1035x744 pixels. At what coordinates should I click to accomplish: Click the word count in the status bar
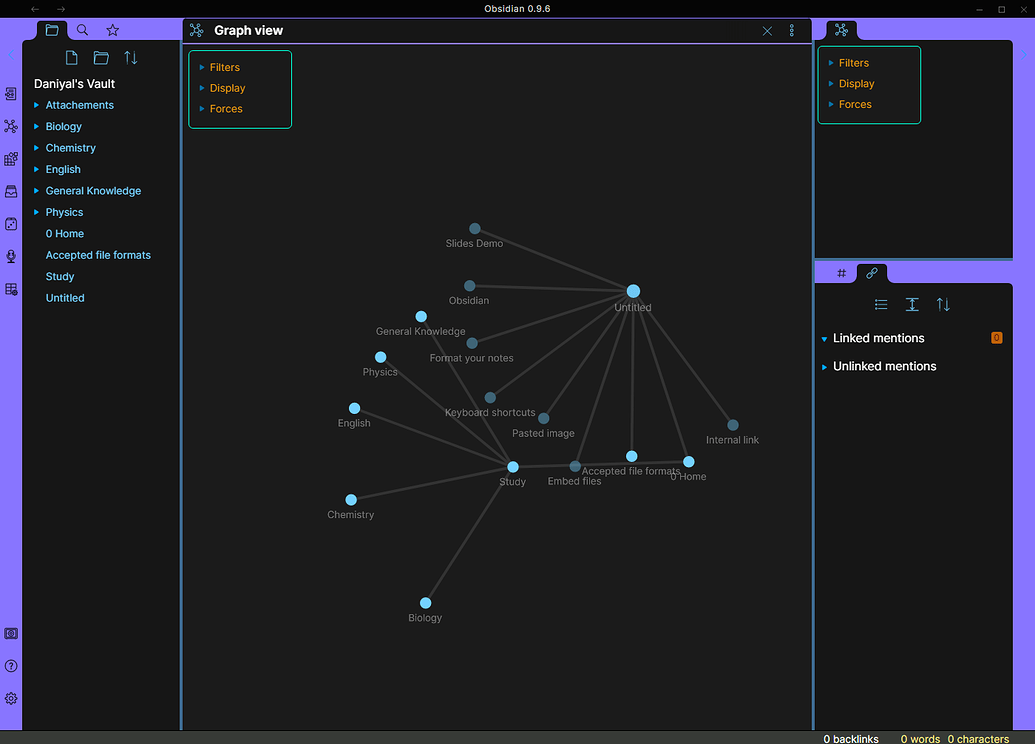(x=920, y=739)
